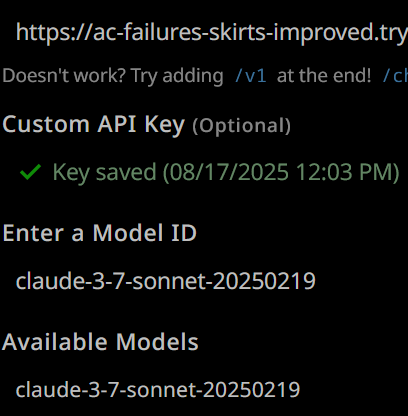
Task: Click "sonnet" in the Available Models entry
Action: [161, 390]
